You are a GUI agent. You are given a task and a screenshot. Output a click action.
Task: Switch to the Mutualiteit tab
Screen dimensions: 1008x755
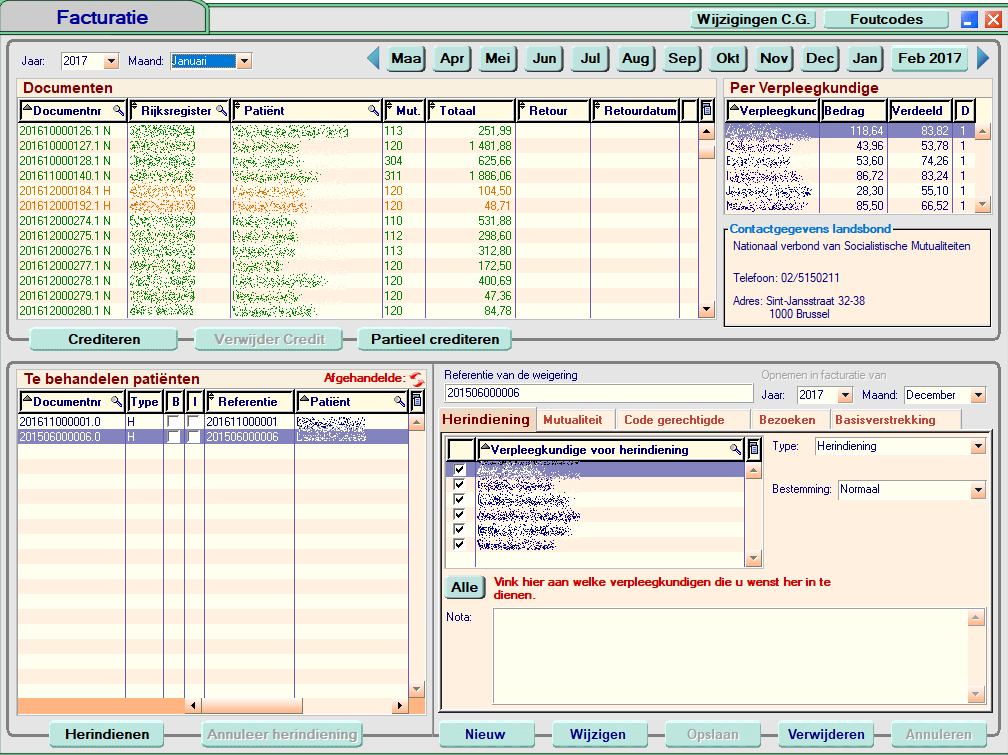click(573, 420)
